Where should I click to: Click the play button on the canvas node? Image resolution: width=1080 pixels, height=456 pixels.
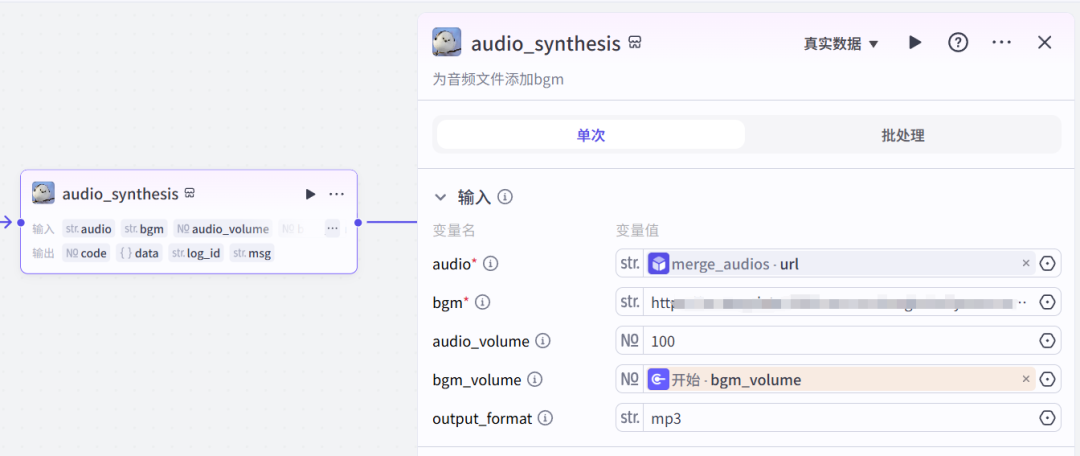310,194
